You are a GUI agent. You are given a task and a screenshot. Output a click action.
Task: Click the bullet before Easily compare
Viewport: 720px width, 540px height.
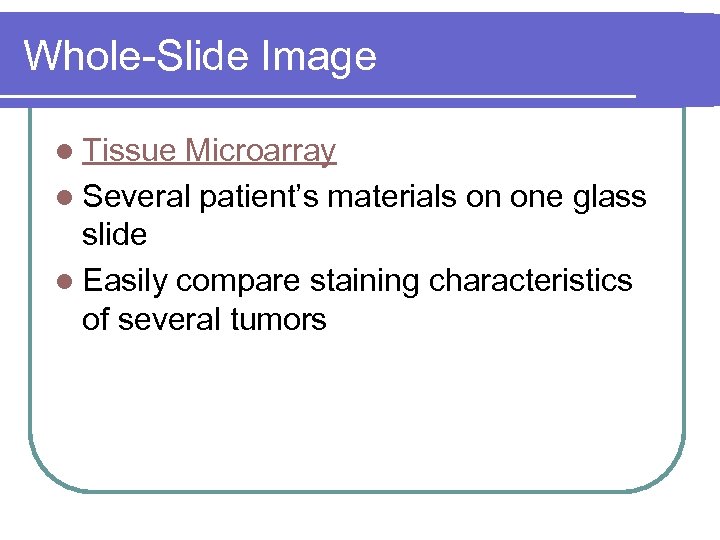[x=65, y=282]
